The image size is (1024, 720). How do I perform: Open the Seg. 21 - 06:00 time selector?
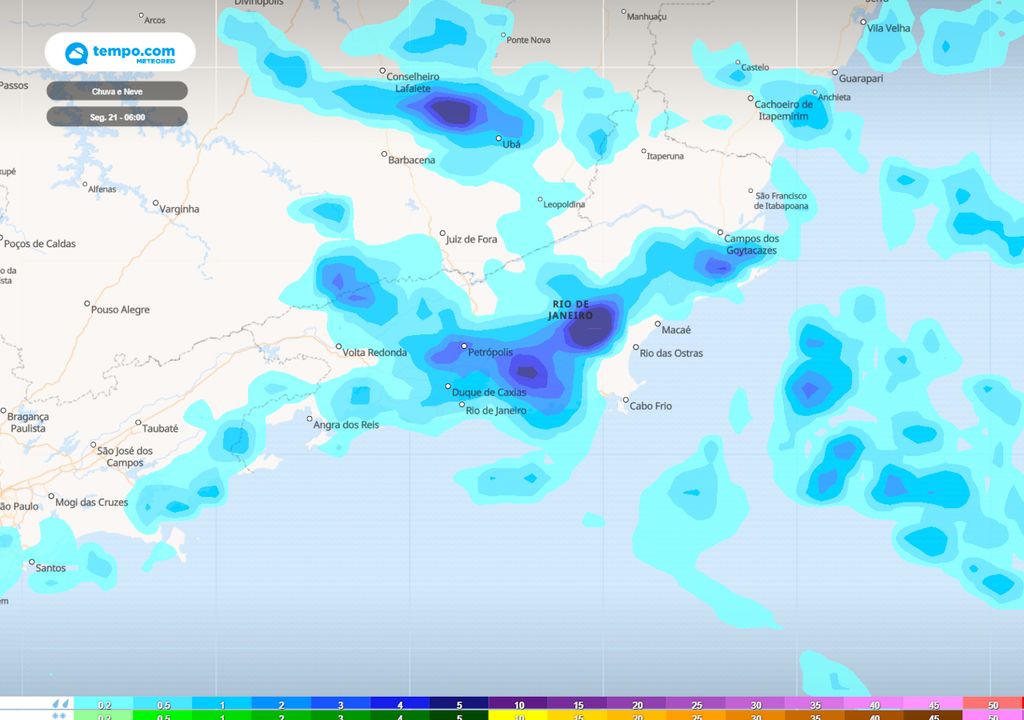pos(117,116)
